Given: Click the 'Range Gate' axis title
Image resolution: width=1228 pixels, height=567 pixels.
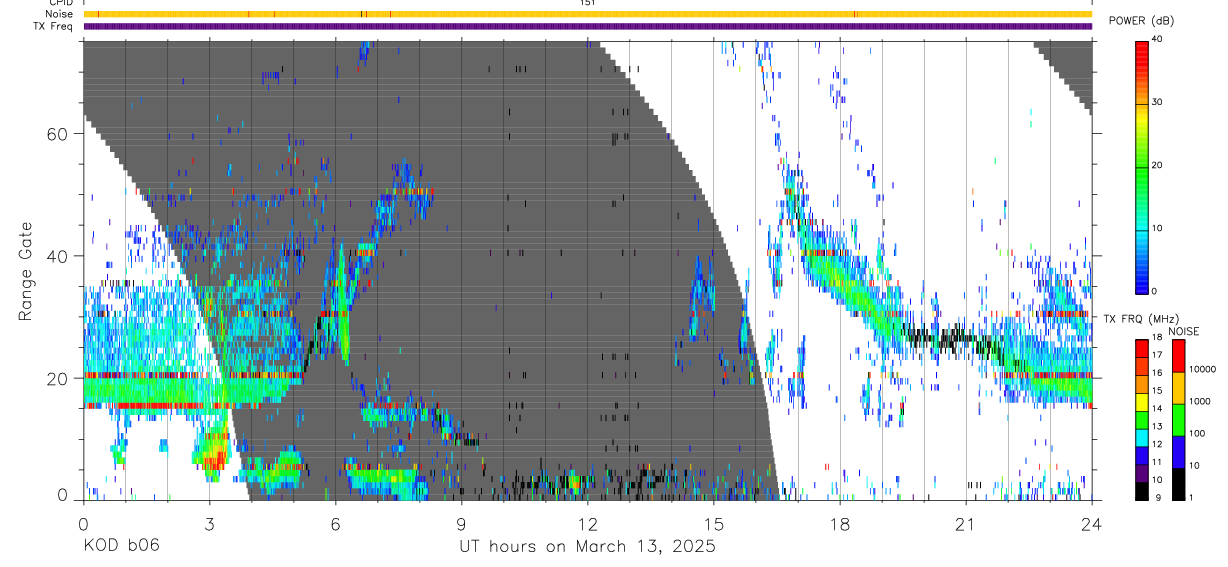Looking at the screenshot, I should pyautogui.click(x=24, y=272).
